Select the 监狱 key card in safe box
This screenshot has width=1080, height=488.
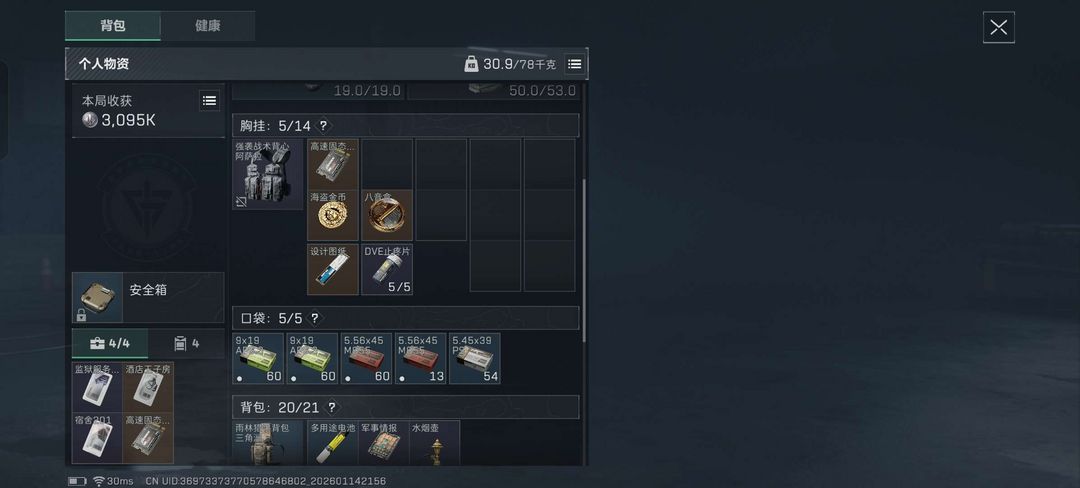point(97,388)
